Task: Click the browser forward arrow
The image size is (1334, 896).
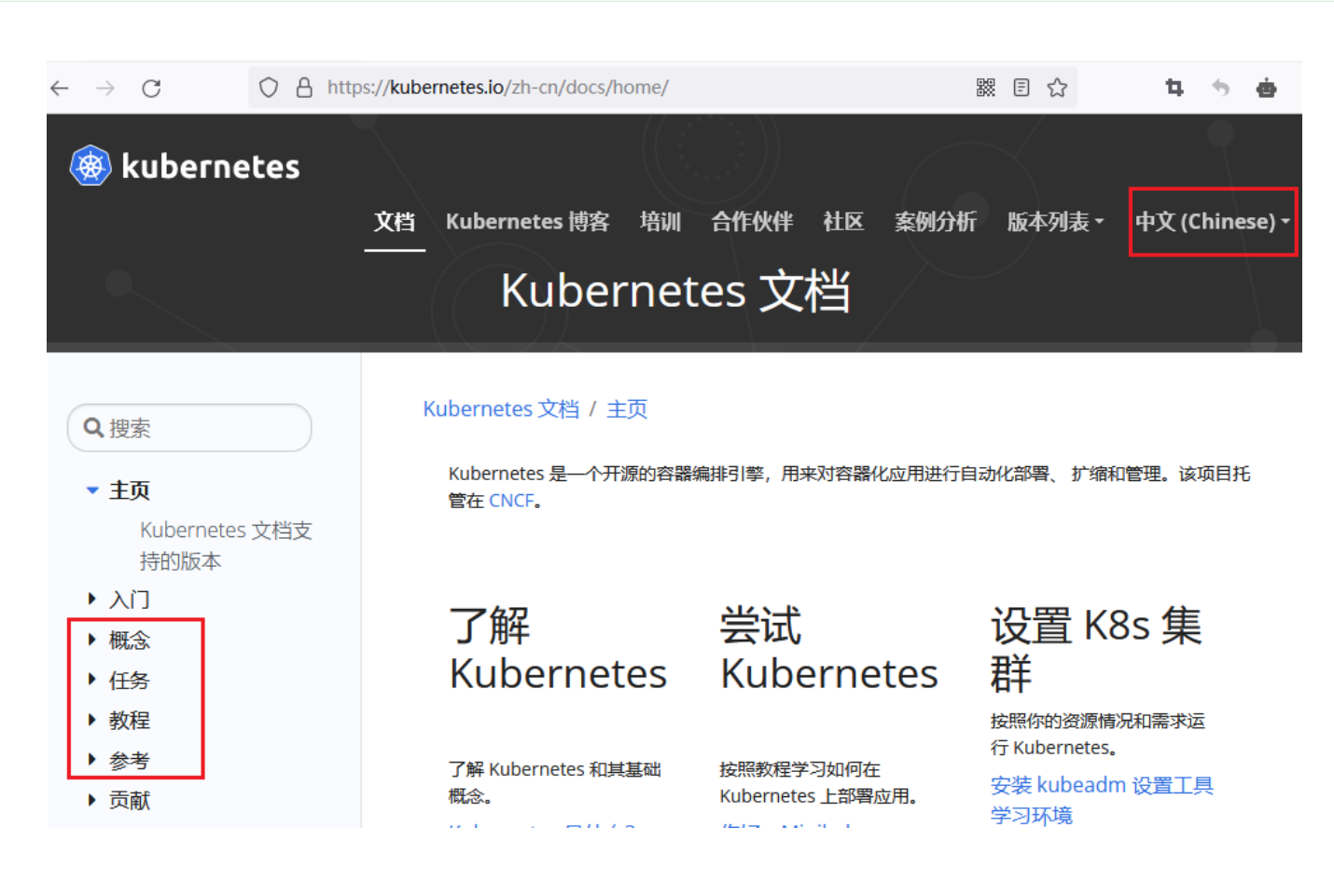Action: click(105, 88)
